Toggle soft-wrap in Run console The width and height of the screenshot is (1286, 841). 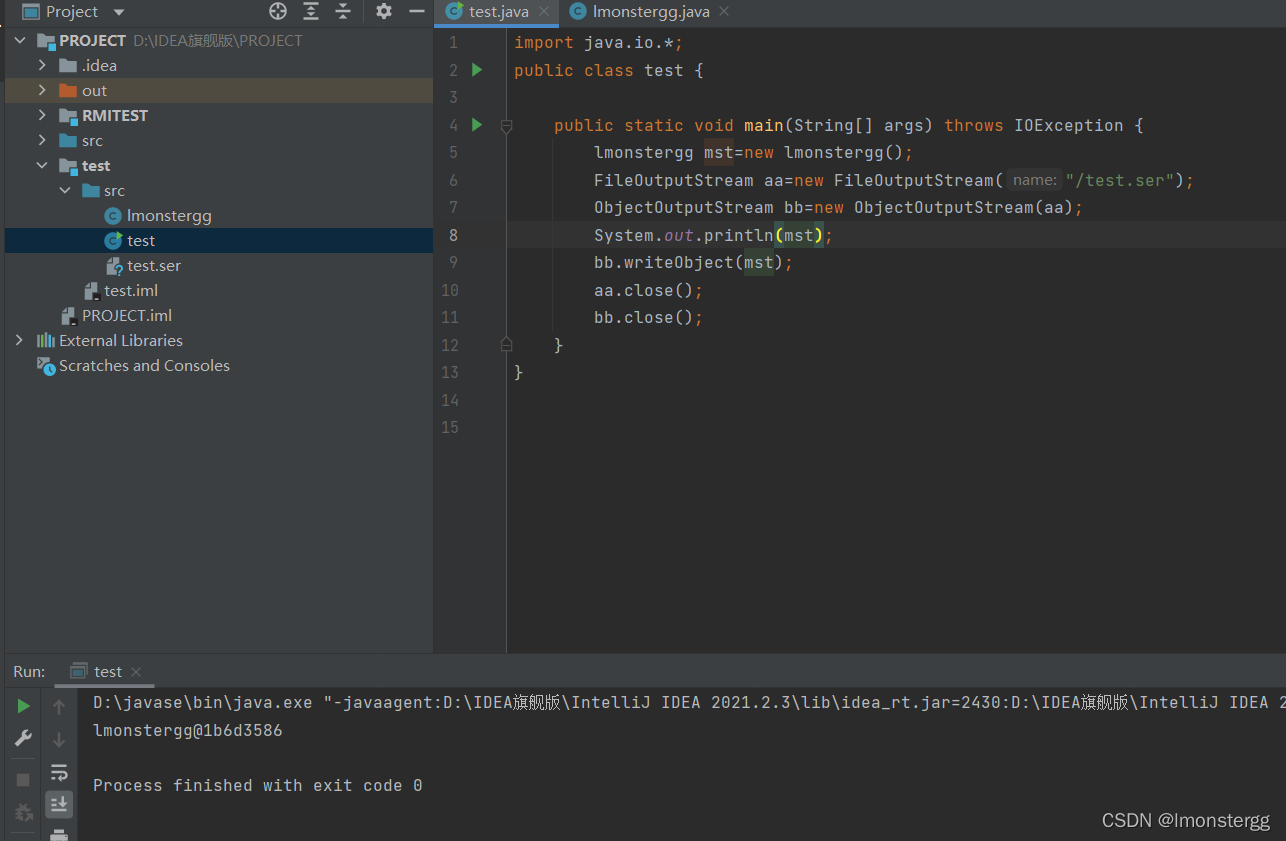click(59, 772)
